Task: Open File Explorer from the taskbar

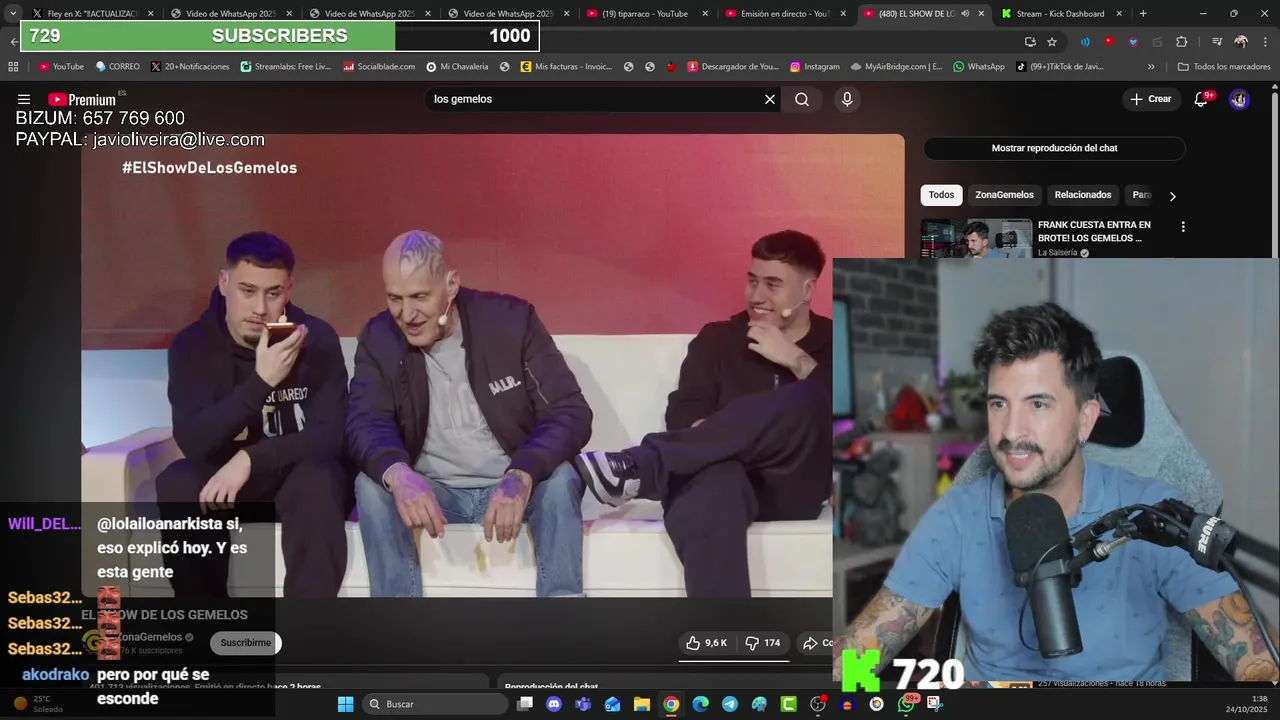Action: tap(642, 704)
